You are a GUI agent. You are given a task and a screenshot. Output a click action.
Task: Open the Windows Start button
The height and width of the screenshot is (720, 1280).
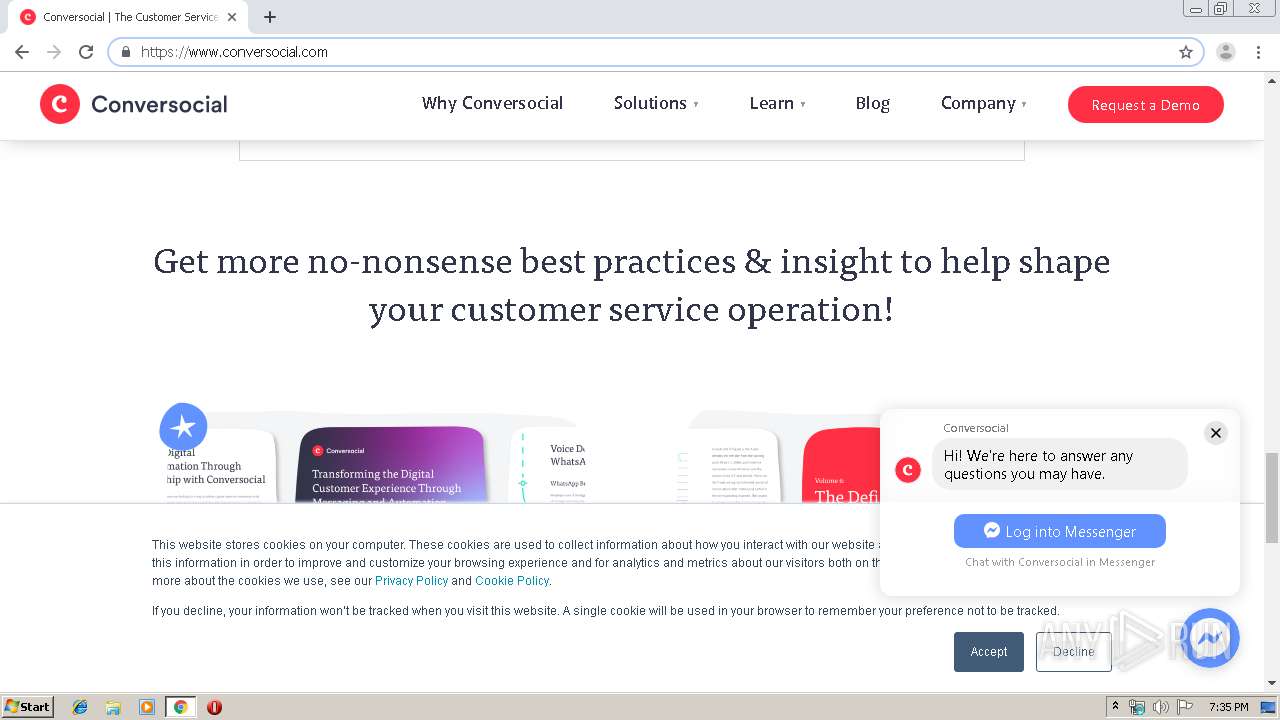pyautogui.click(x=27, y=707)
